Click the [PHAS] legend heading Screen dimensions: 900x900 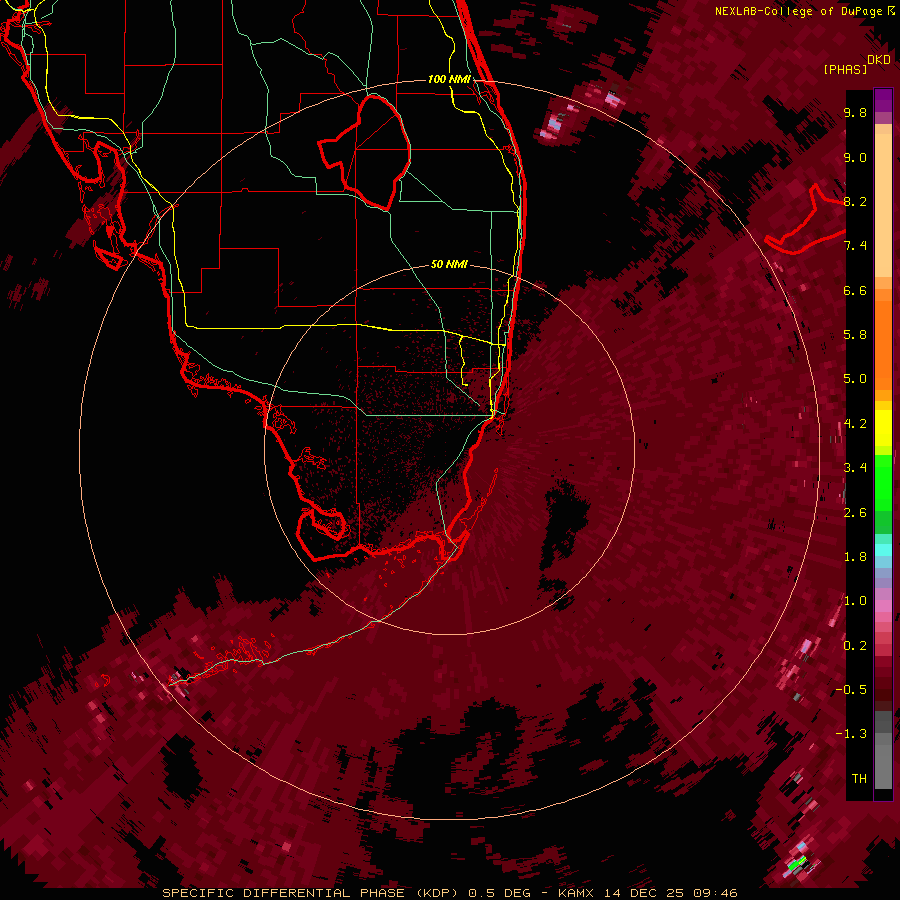[x=845, y=69]
